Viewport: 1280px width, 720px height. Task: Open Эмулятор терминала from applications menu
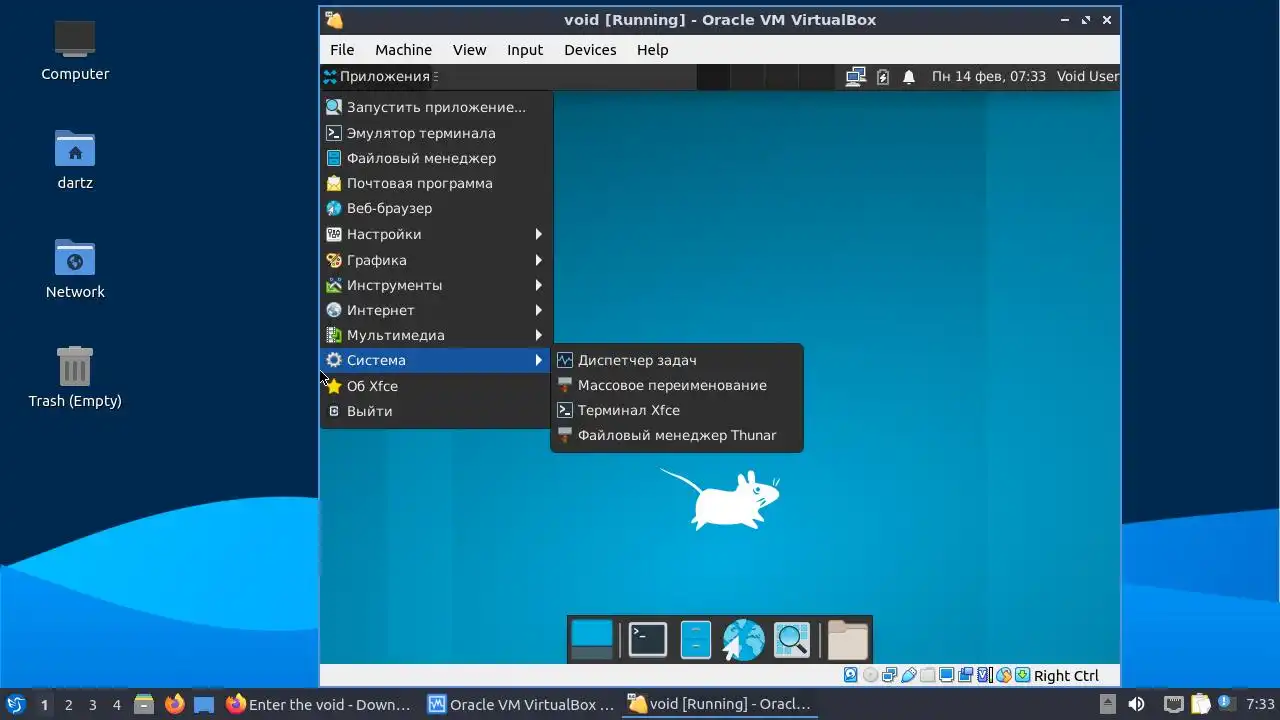click(x=436, y=133)
